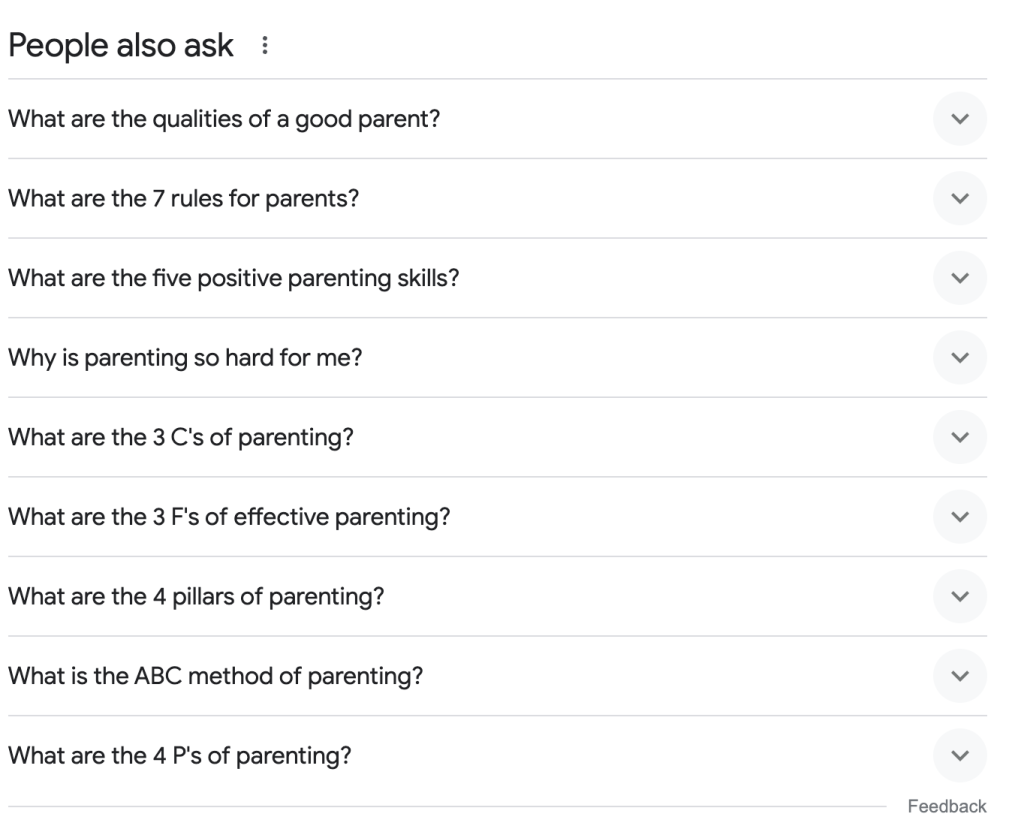Click the Feedback link
This screenshot has height=832, width=1024.
click(946, 806)
